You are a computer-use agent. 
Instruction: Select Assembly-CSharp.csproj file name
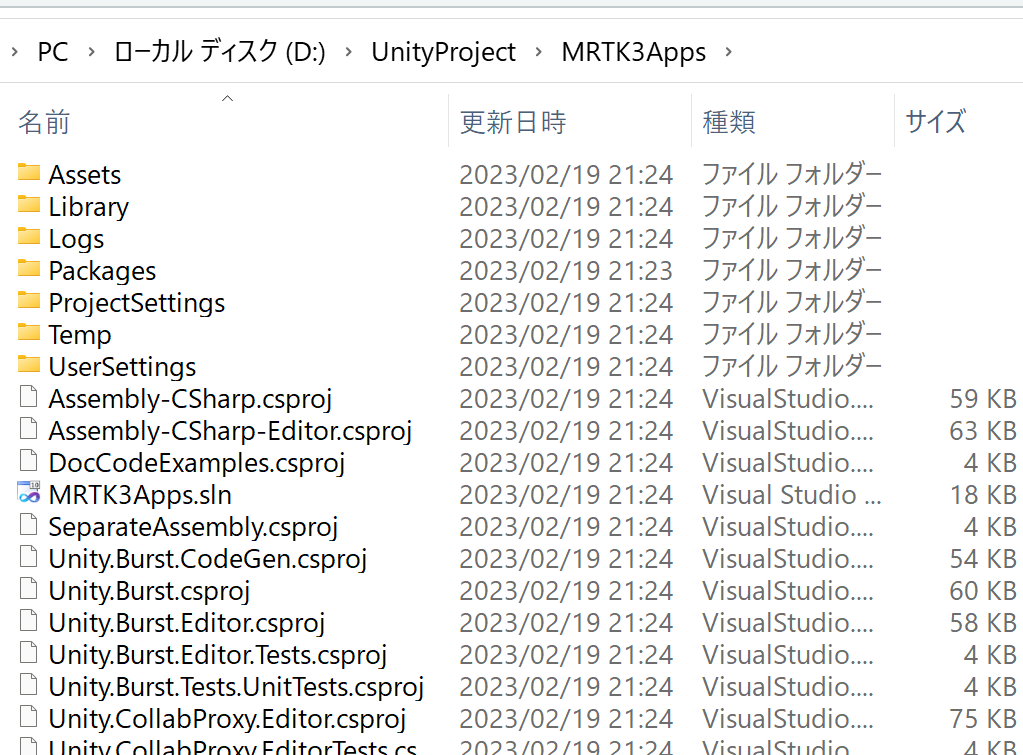191,399
